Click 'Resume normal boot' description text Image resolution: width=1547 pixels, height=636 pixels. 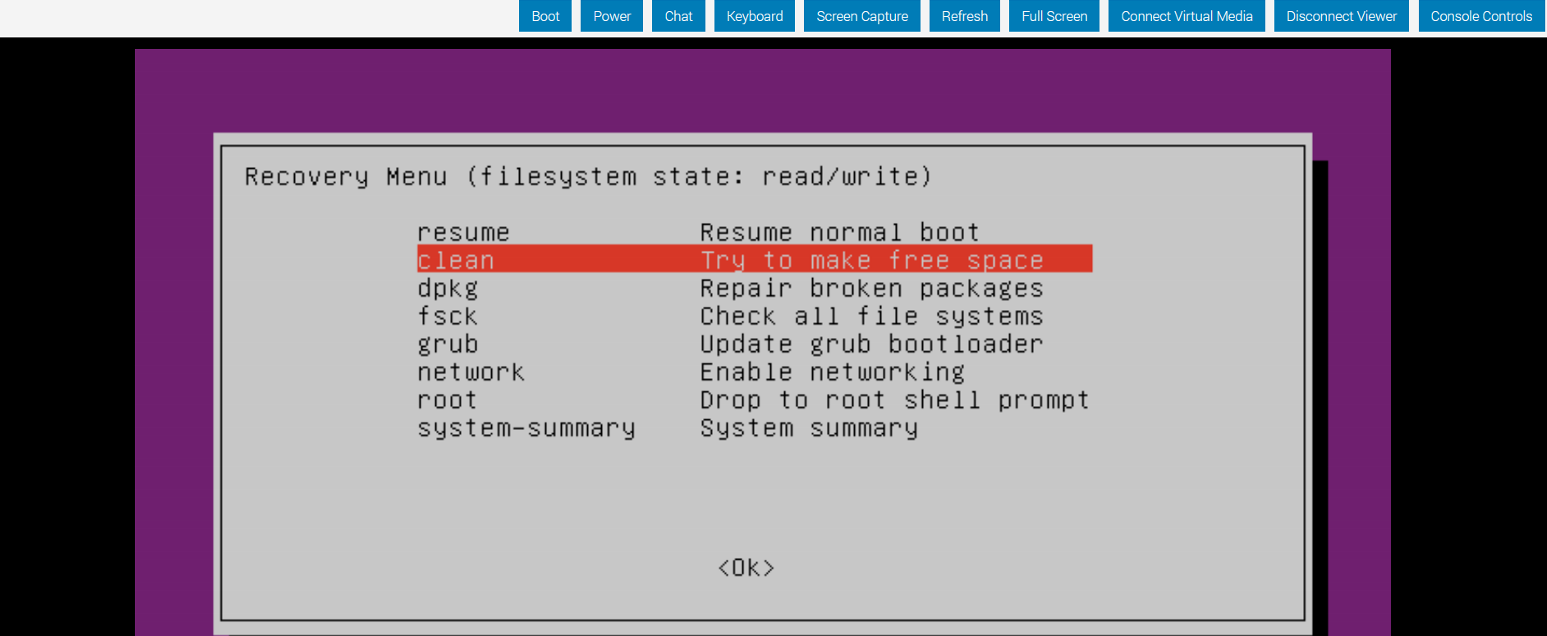click(x=840, y=232)
